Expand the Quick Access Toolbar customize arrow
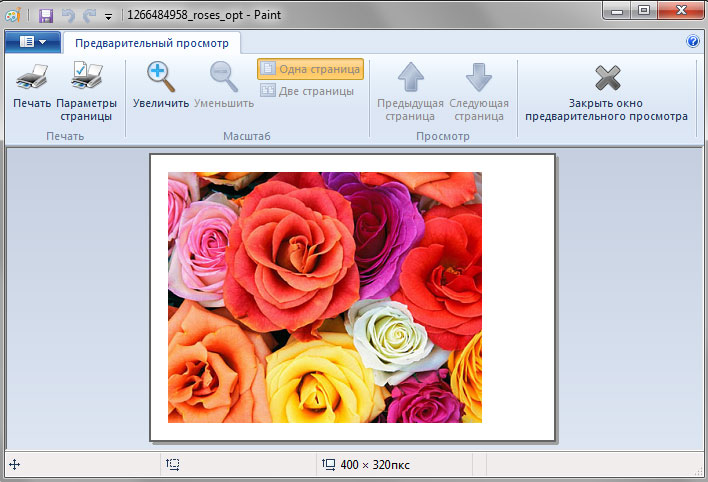 [108, 16]
